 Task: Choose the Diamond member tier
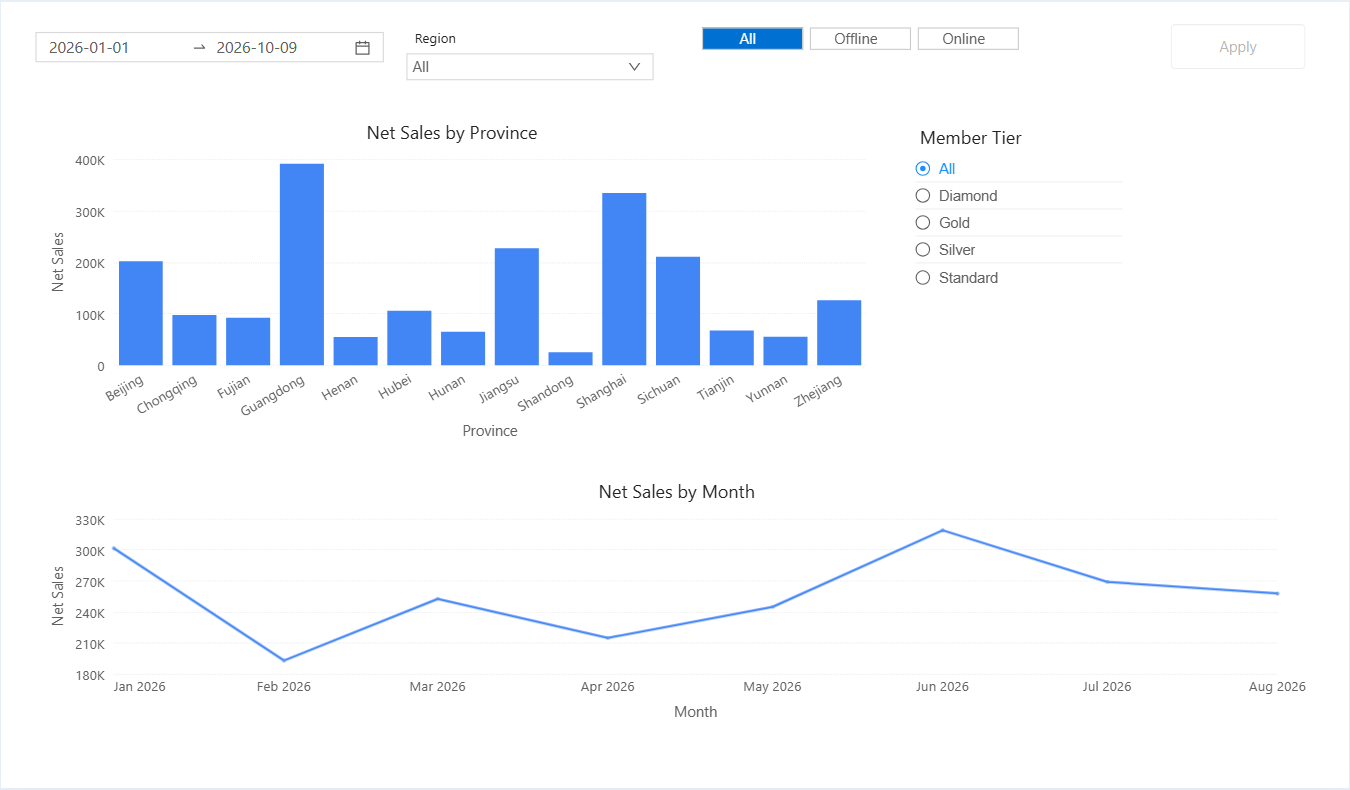(923, 196)
